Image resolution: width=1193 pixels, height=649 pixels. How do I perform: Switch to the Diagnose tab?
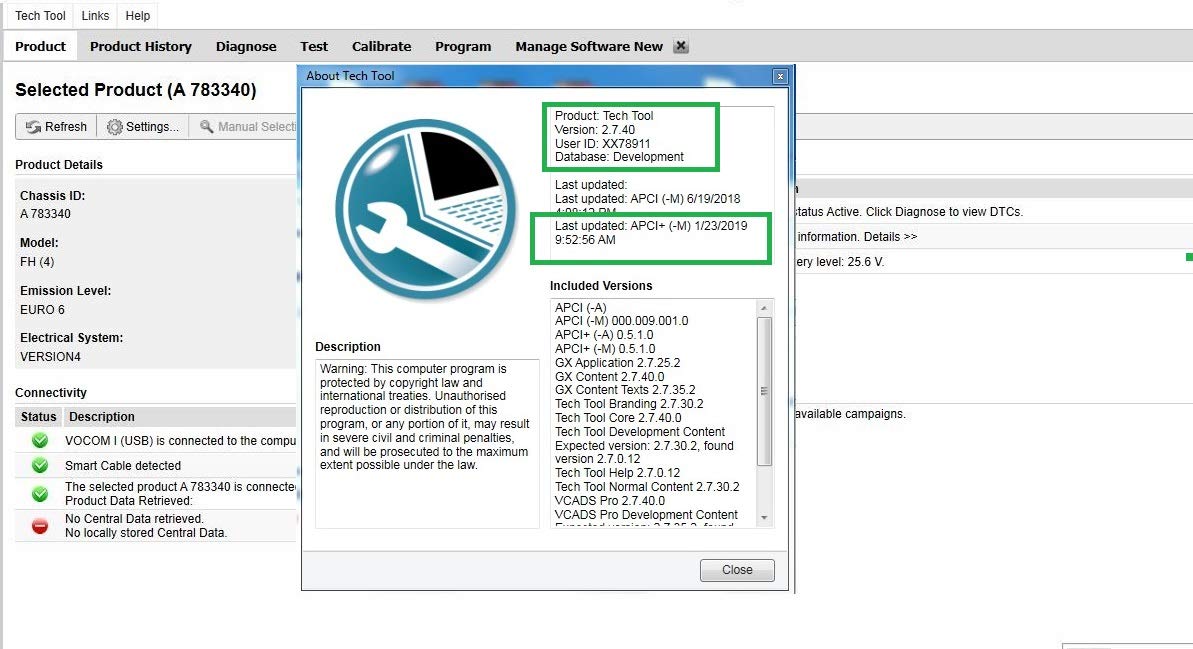pyautogui.click(x=246, y=46)
